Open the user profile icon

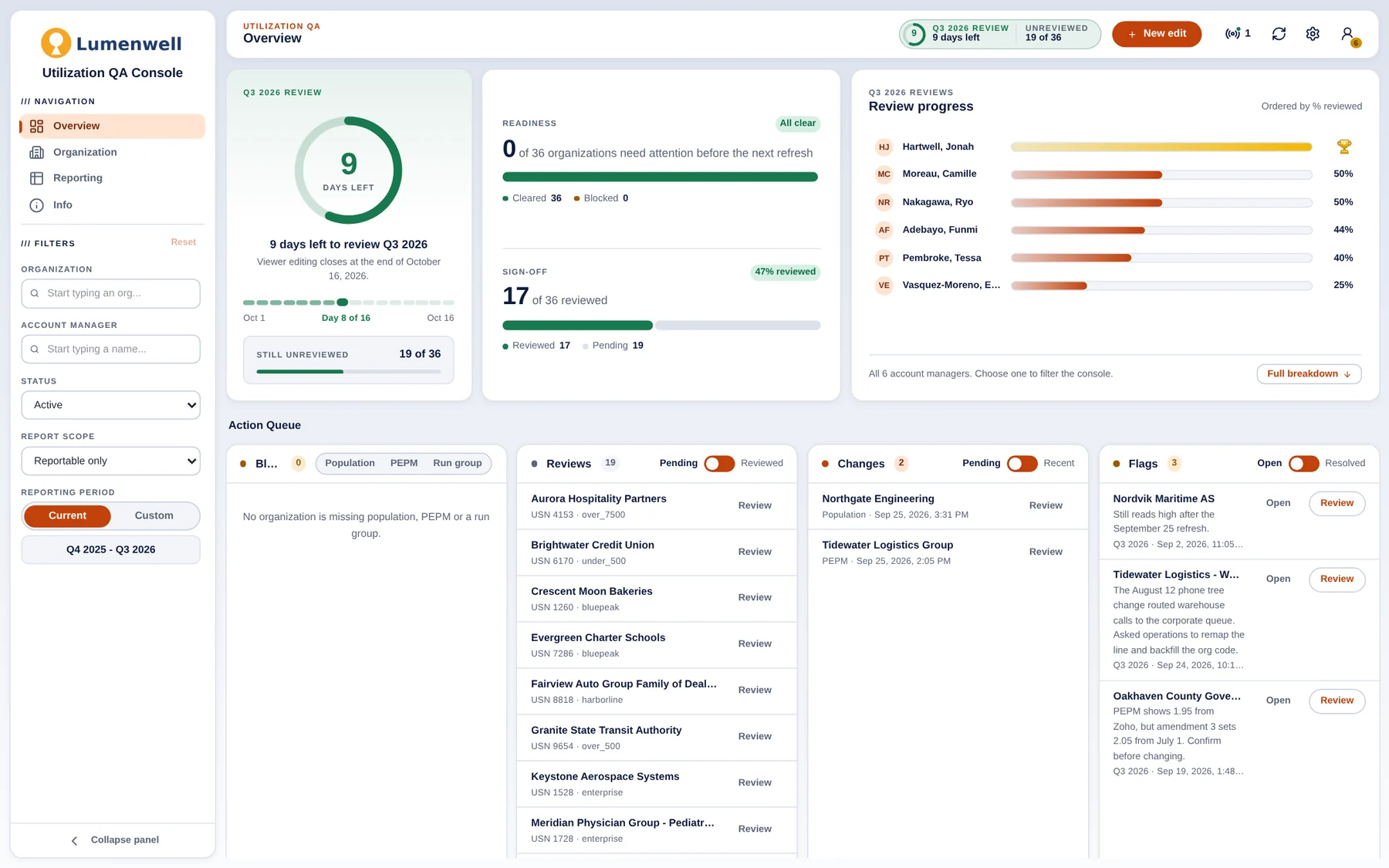point(1347,34)
